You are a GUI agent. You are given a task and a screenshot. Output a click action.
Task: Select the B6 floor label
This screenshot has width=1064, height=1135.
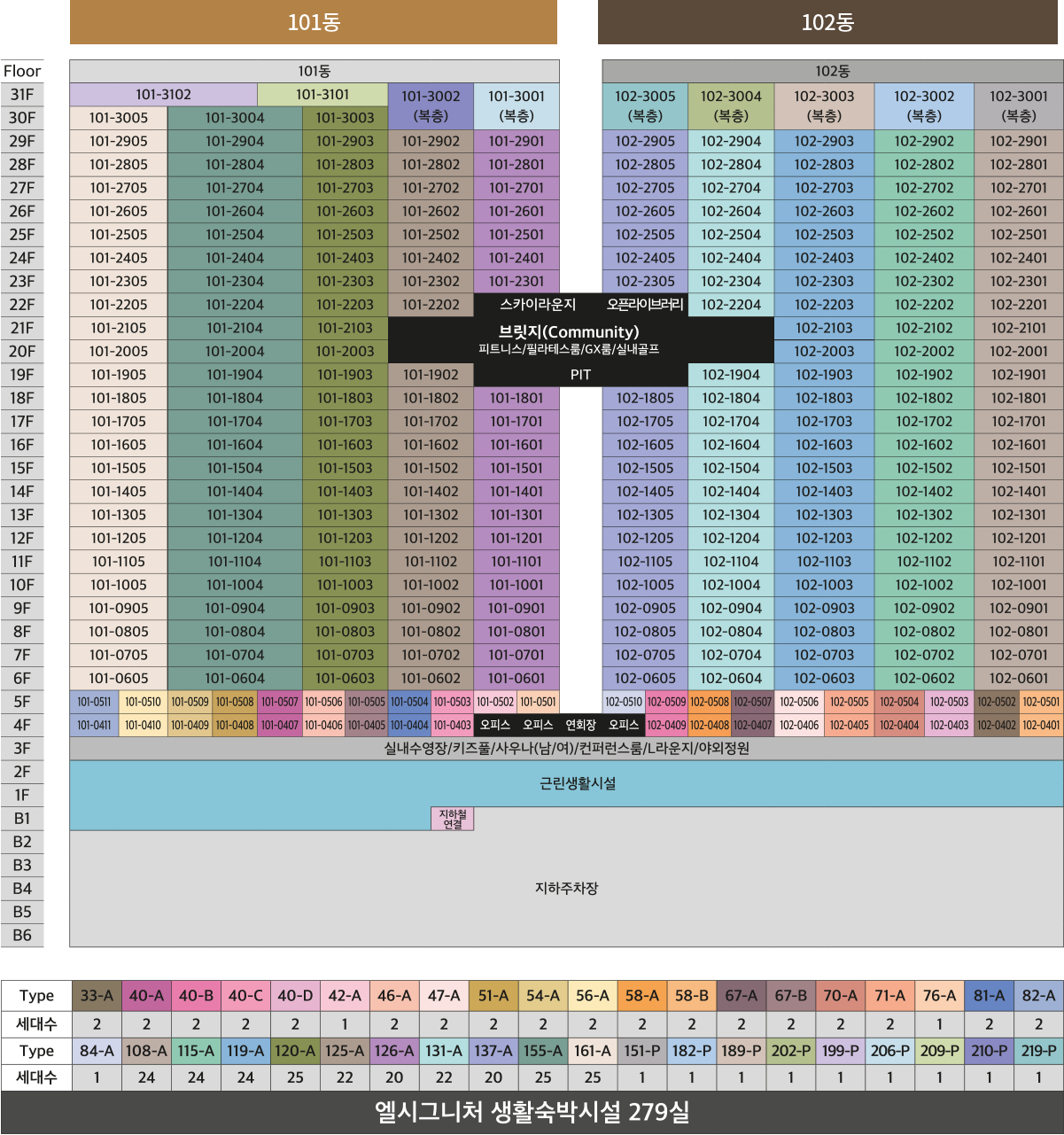tap(22, 936)
